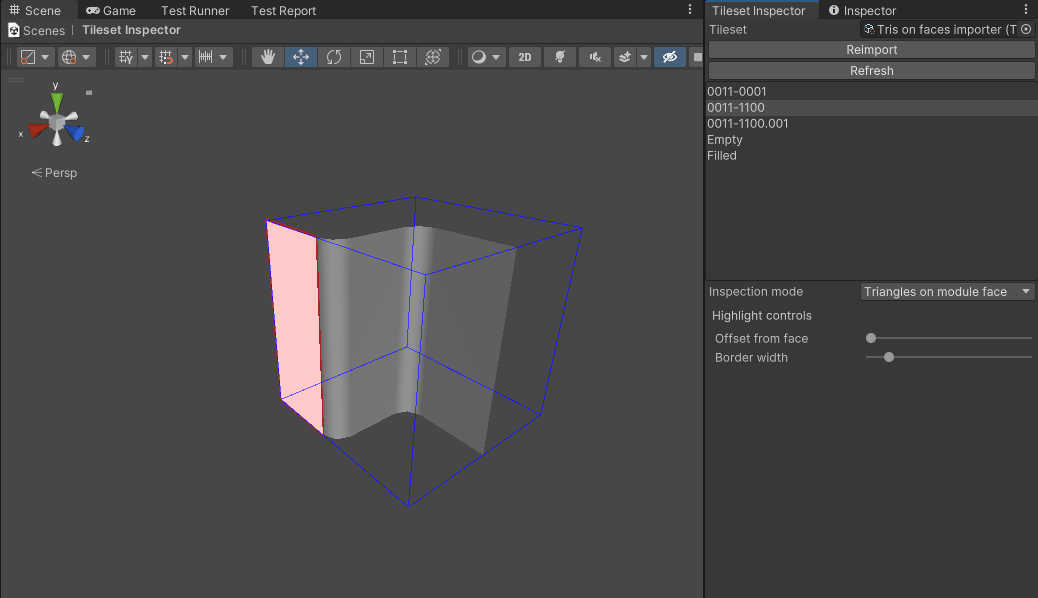This screenshot has width=1038, height=598.
Task: Click the increment snapping ruler icon
Action: coord(206,57)
